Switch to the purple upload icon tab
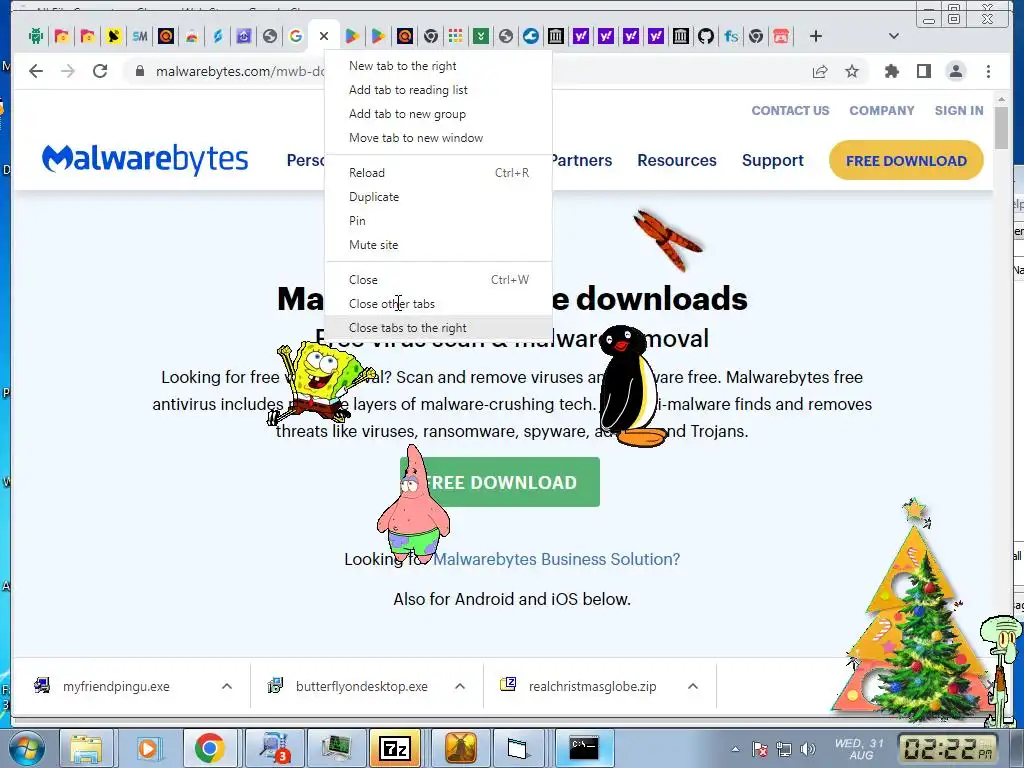 pyautogui.click(x=244, y=37)
